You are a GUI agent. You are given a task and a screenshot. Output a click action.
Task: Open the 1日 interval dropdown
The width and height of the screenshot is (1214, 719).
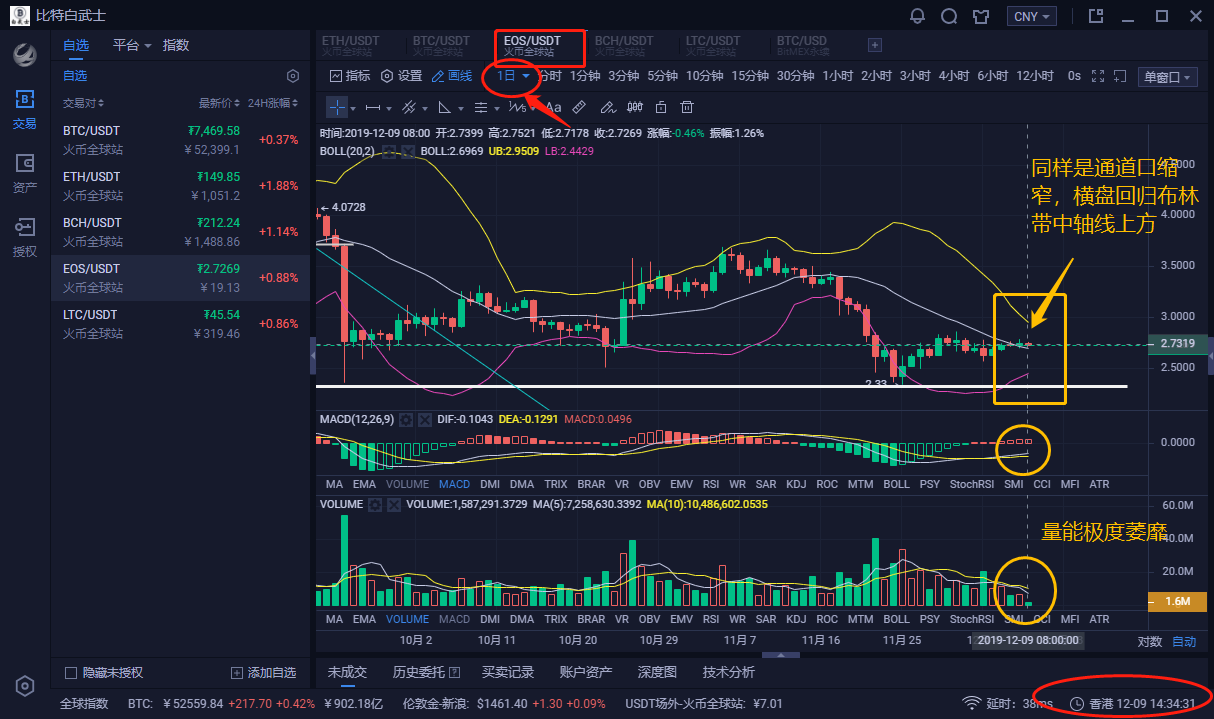pyautogui.click(x=513, y=76)
